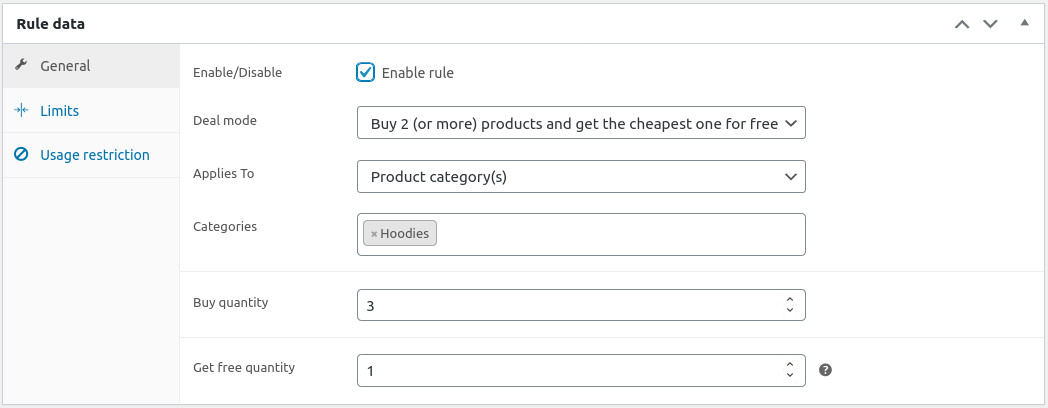Uncheck the Enable rule checkbox
Viewport: 1048px width, 408px height.
click(x=366, y=72)
